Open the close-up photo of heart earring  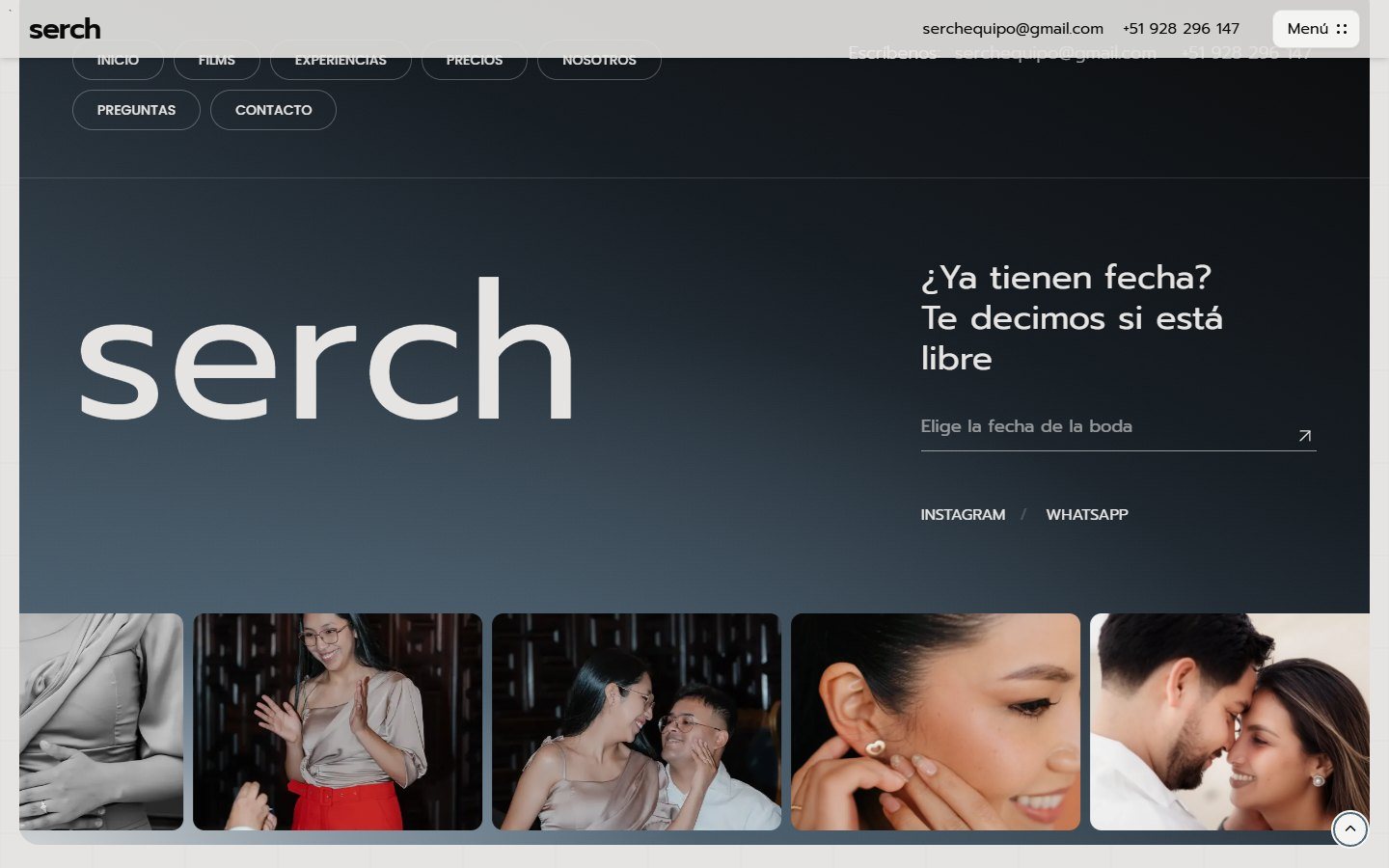tap(936, 721)
